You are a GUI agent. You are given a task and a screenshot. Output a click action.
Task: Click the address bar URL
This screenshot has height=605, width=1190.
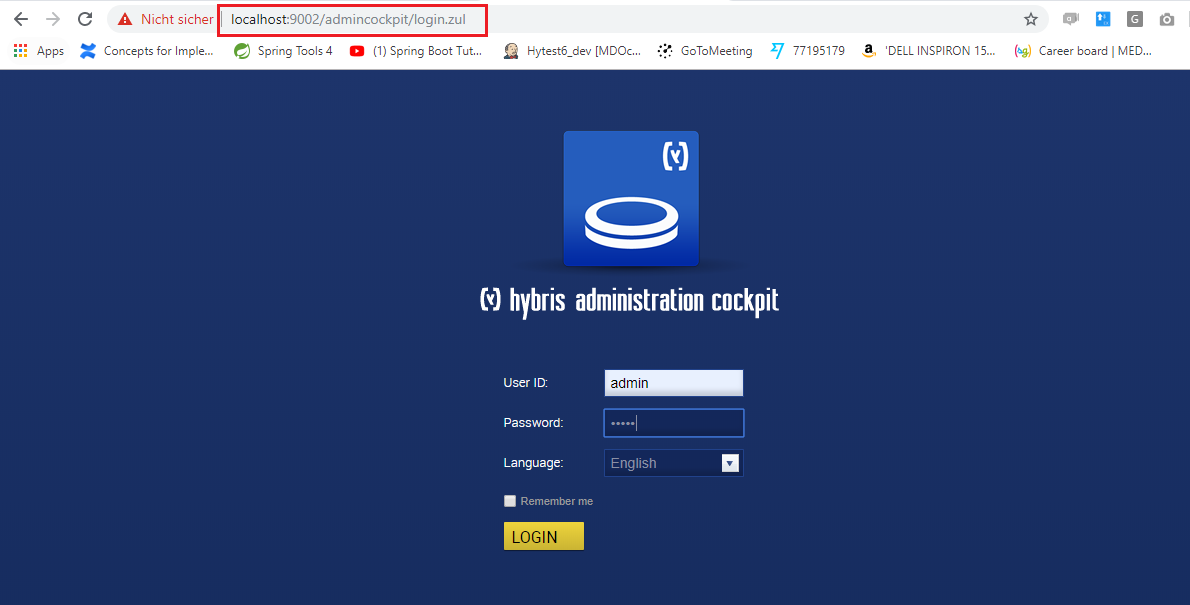point(350,19)
